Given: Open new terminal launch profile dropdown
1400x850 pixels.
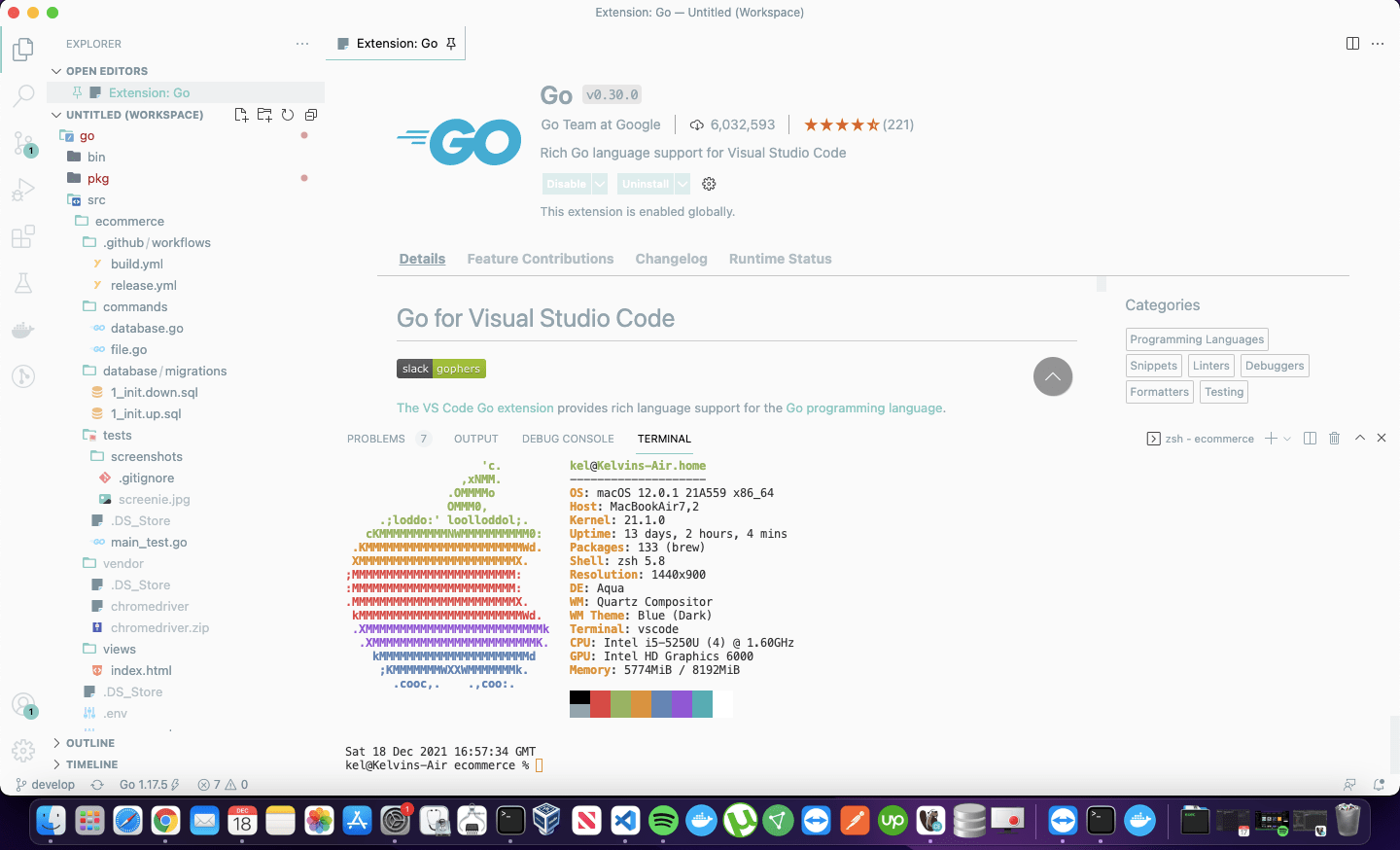Looking at the screenshot, I should [1287, 439].
